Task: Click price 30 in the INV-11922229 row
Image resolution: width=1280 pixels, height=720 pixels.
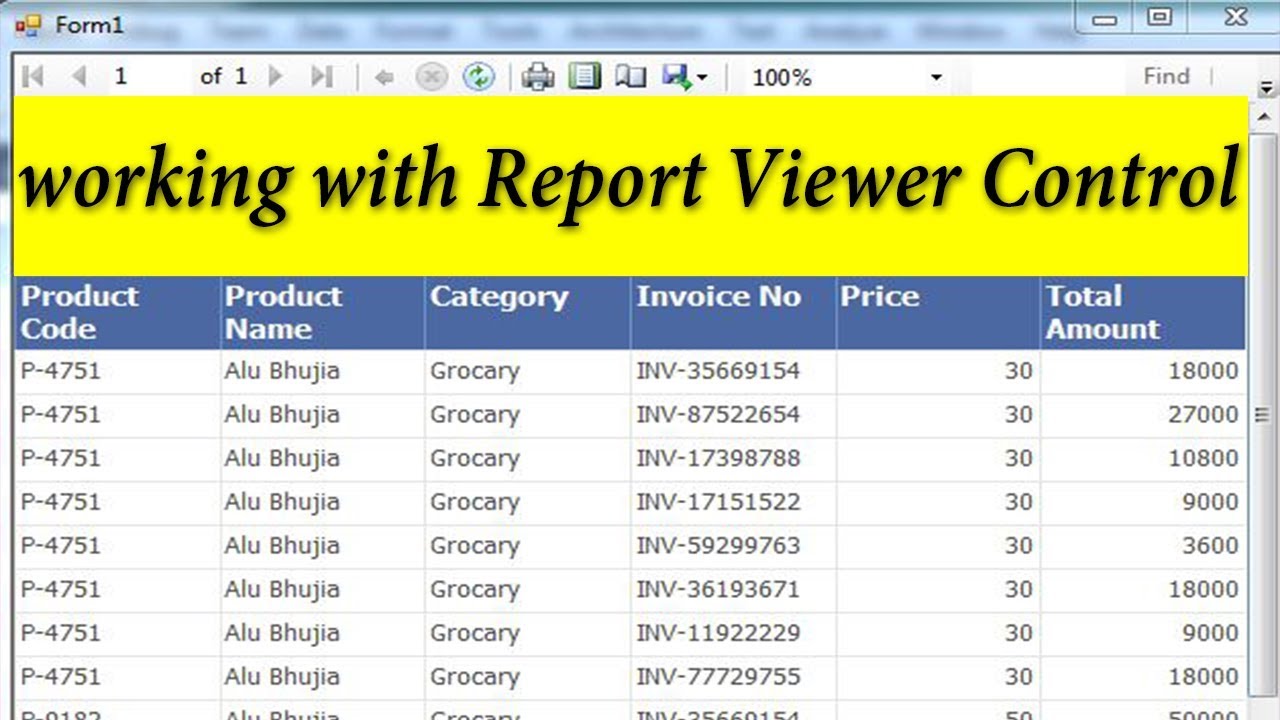Action: point(1018,633)
